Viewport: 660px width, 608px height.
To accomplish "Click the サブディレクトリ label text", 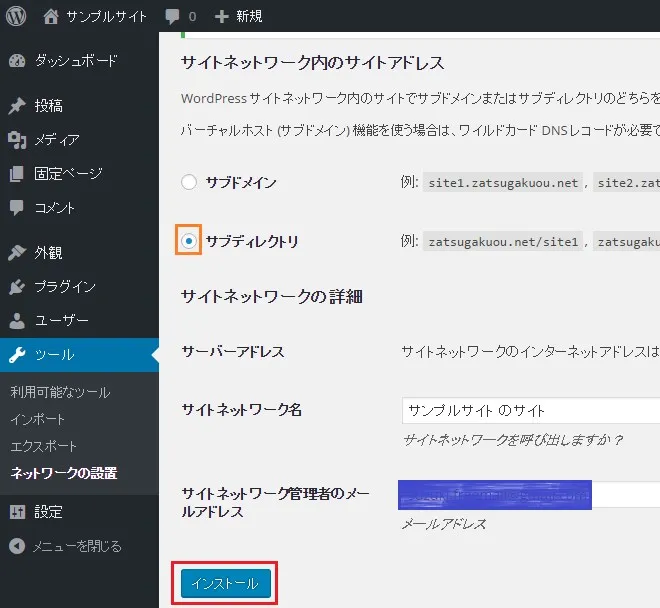I will tap(252, 241).
